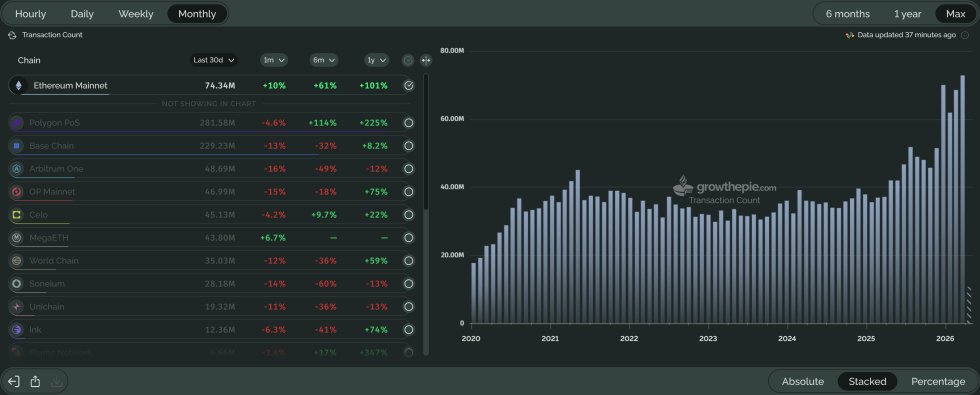Click the Ink +74% yearly change
Screen dimensions: 980x395
376,329
